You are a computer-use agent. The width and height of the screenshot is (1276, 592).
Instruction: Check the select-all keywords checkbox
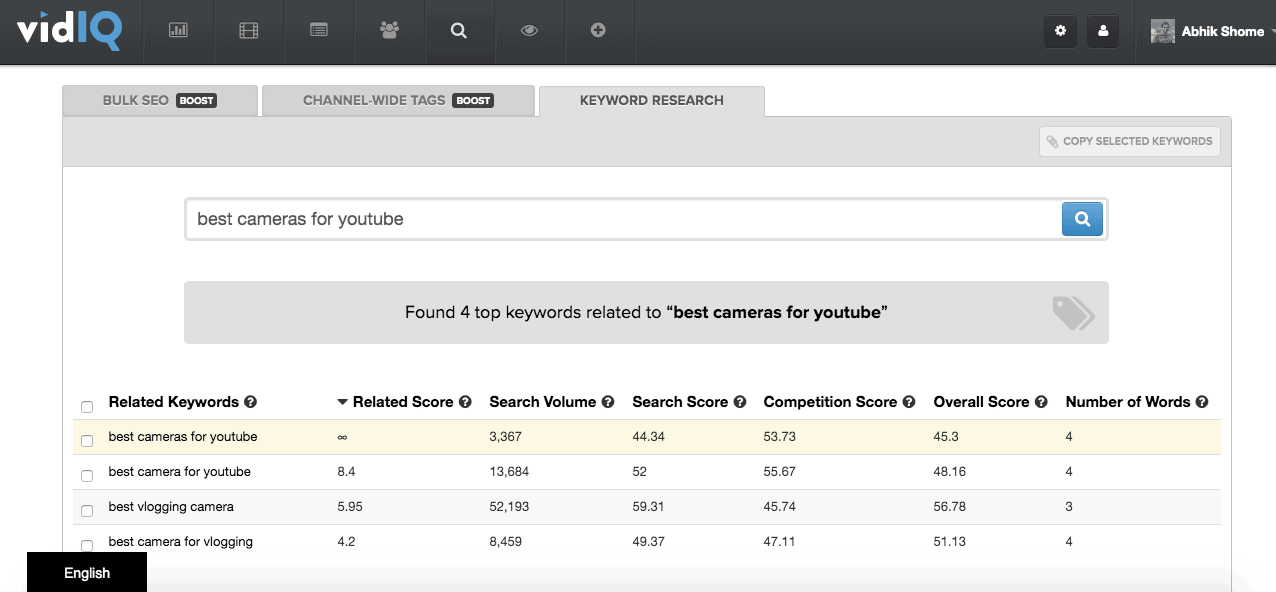click(87, 407)
